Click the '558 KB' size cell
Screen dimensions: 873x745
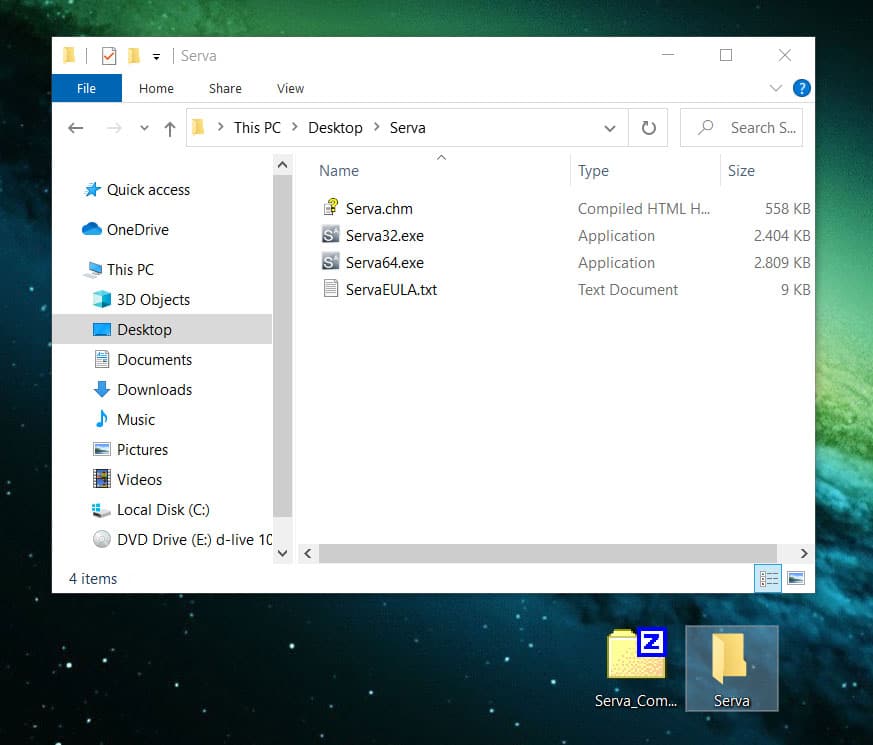[787, 209]
